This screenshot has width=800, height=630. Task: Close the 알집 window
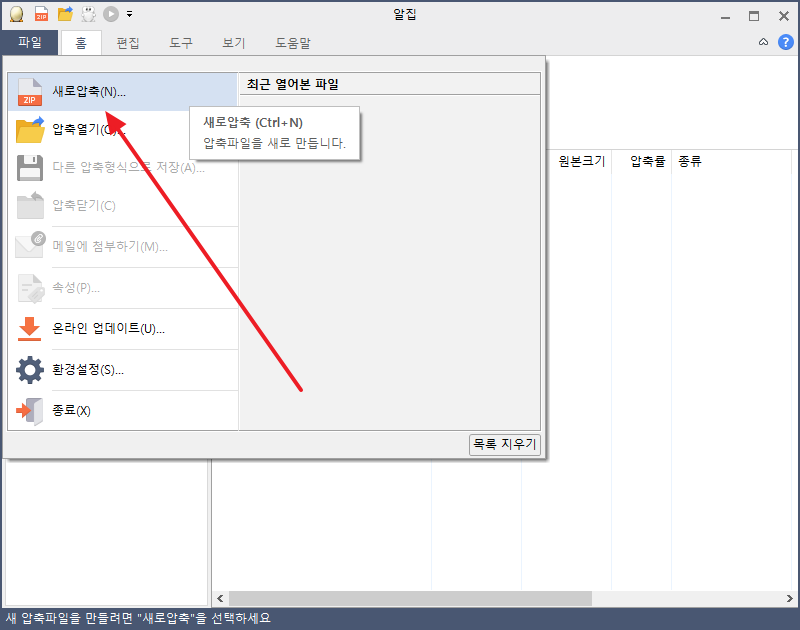pos(784,16)
